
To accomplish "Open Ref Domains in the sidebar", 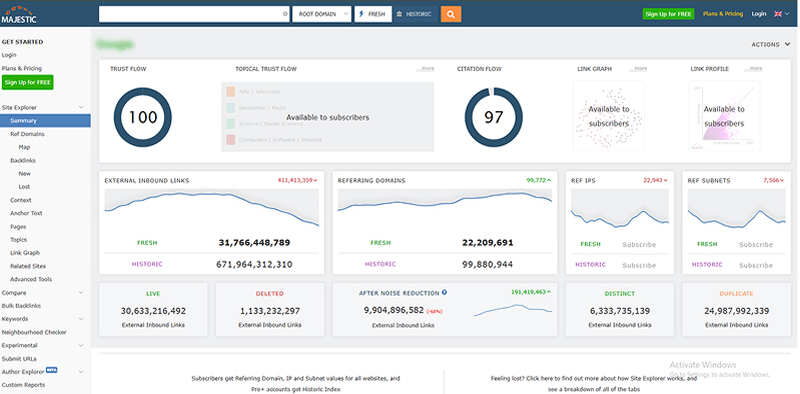I will (27, 134).
